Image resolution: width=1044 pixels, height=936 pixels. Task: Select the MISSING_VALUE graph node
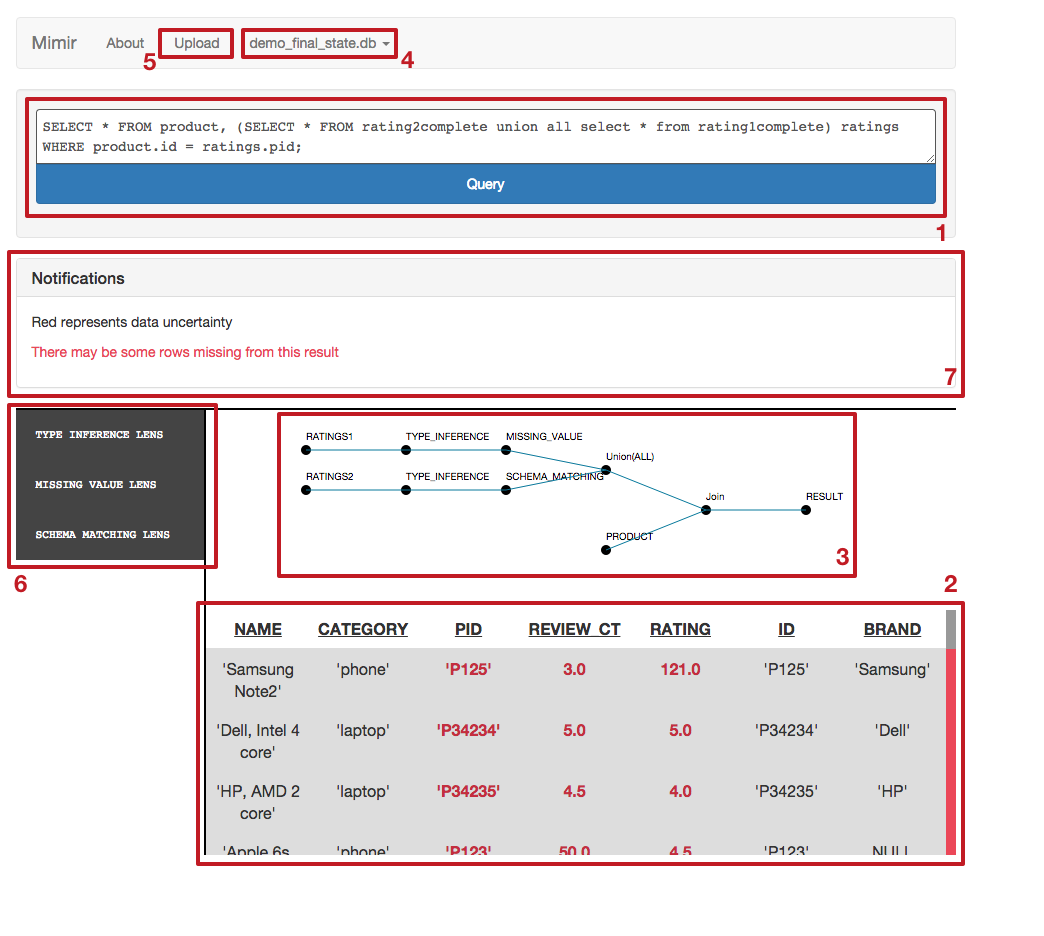pyautogui.click(x=506, y=450)
